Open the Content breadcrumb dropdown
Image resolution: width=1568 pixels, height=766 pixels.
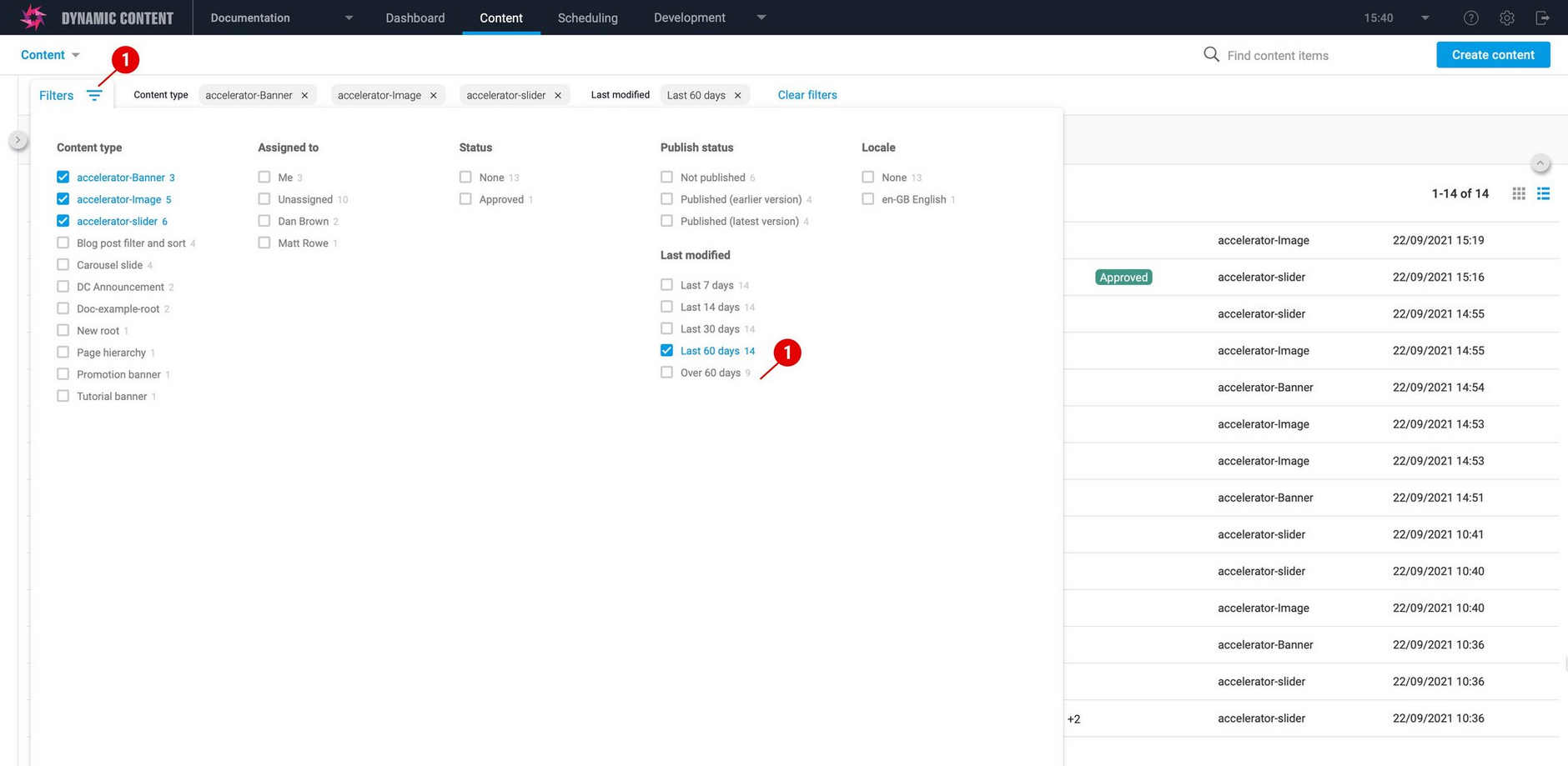click(50, 55)
